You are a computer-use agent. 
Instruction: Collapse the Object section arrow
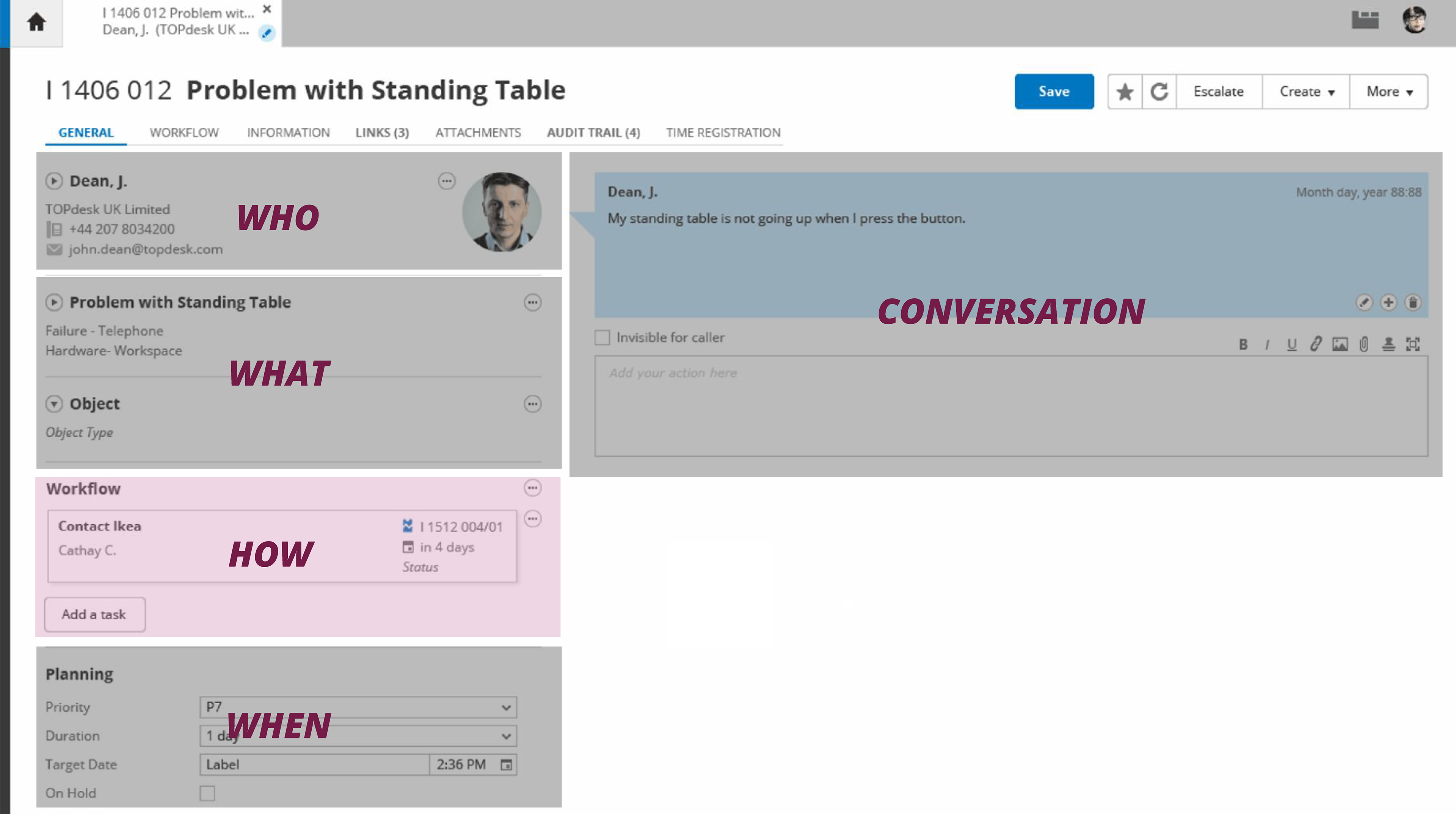(x=54, y=404)
